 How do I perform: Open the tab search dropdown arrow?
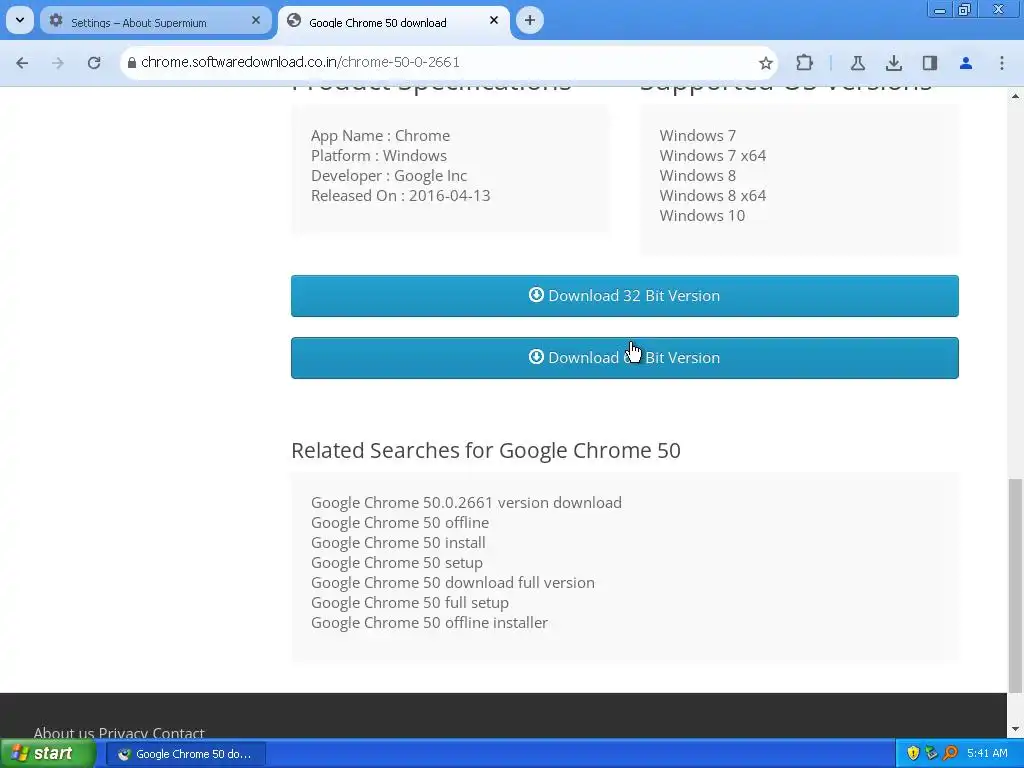20,20
